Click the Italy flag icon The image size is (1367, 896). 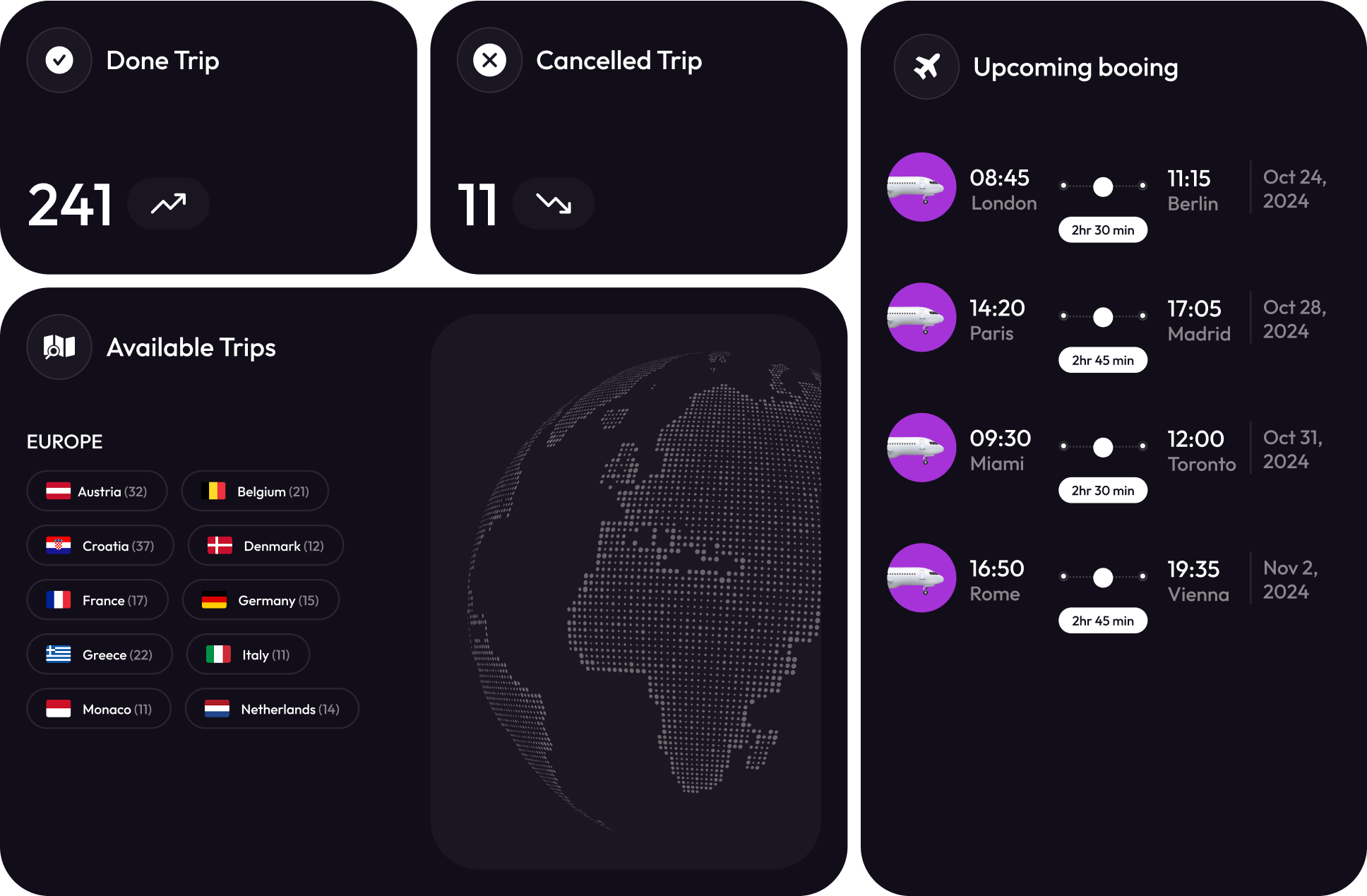point(218,654)
